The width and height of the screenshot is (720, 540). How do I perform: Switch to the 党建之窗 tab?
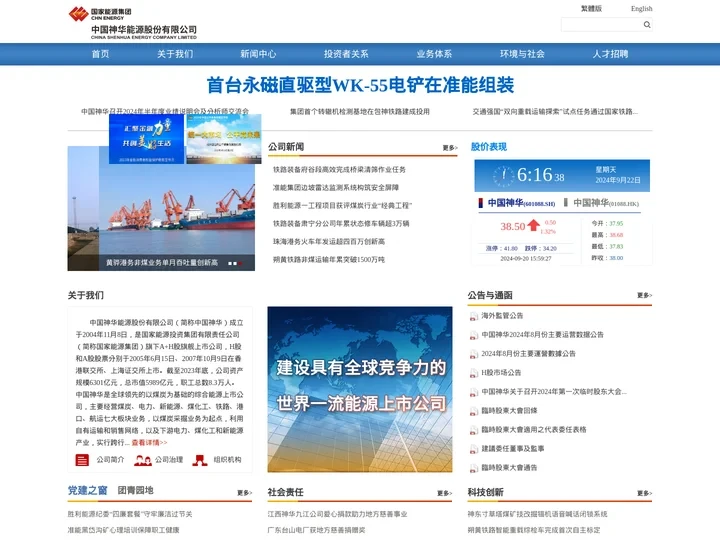(87, 490)
